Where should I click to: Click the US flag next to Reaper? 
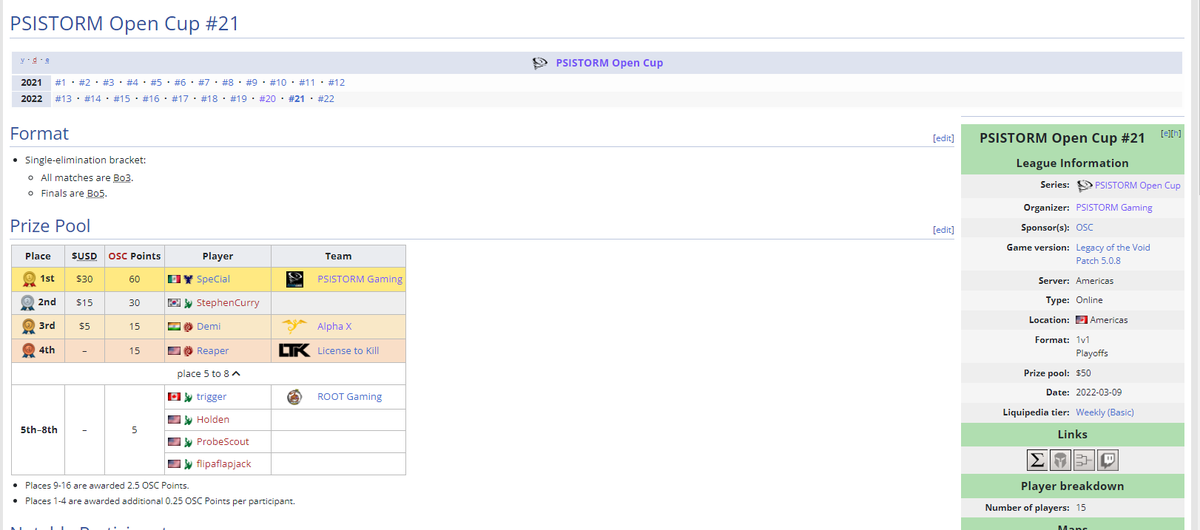173,351
